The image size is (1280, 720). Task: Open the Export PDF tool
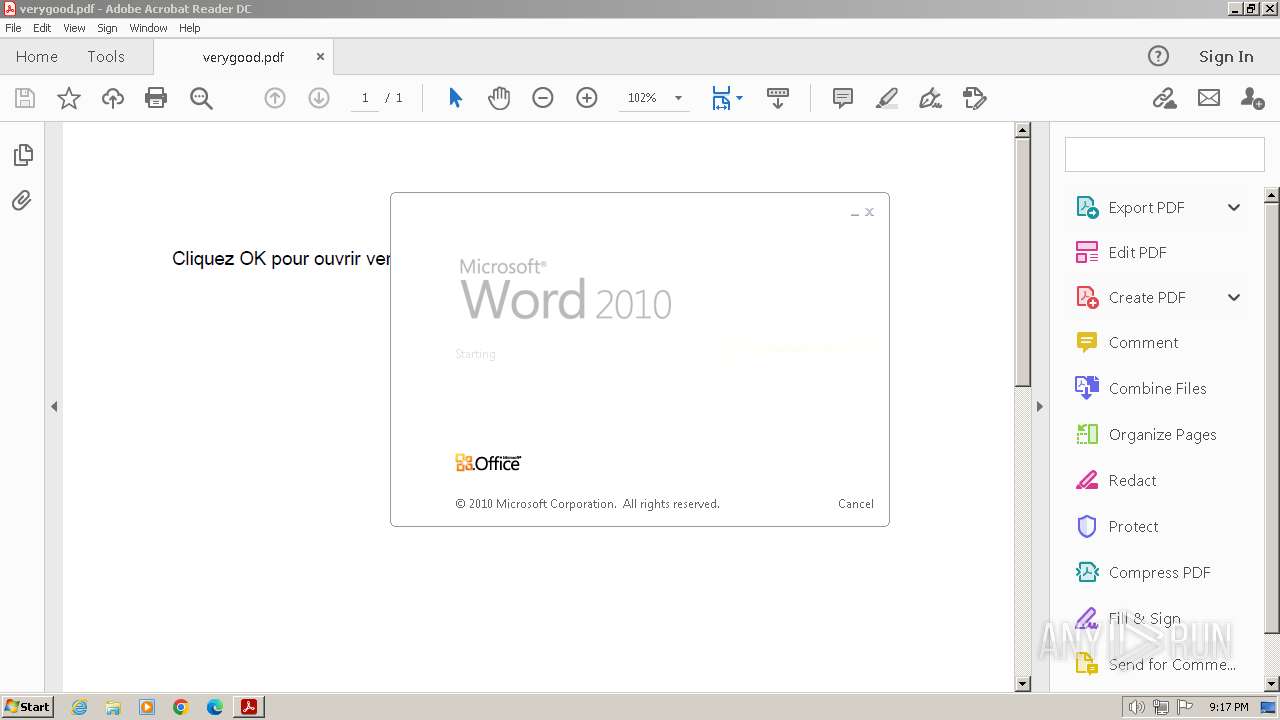(x=1146, y=208)
